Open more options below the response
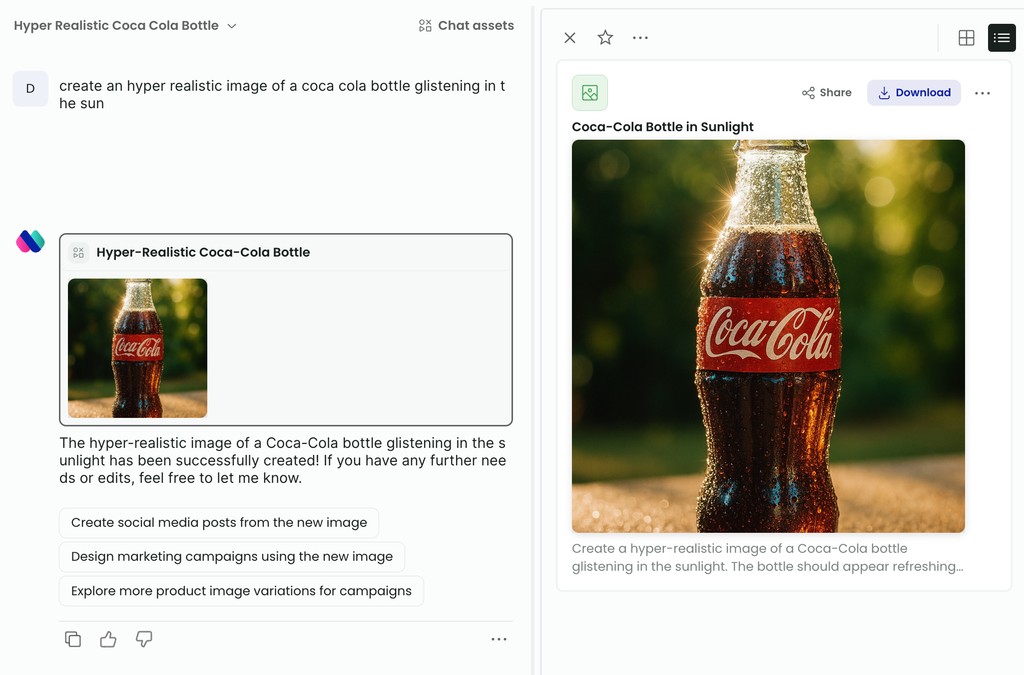Image resolution: width=1024 pixels, height=675 pixels. (x=499, y=640)
